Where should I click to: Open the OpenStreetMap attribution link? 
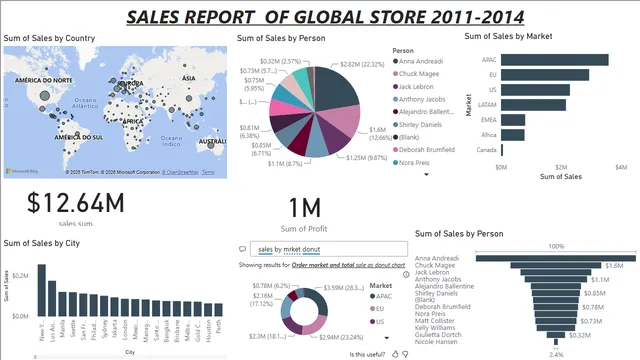pyautogui.click(x=180, y=172)
